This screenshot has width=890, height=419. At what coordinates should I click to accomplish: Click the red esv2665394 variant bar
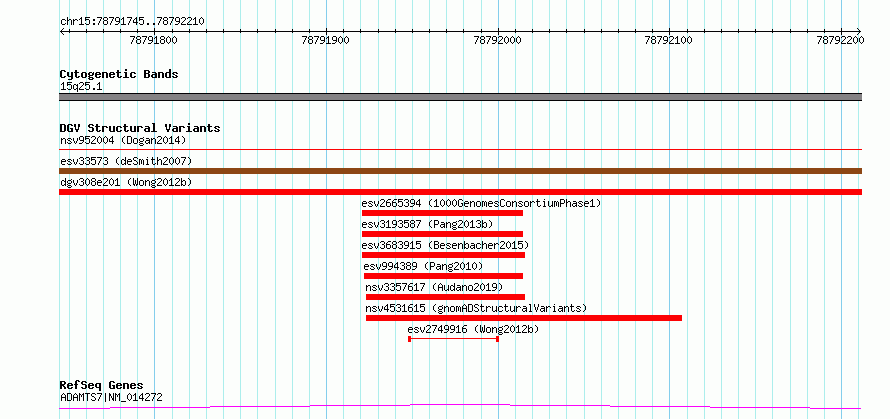click(x=442, y=213)
